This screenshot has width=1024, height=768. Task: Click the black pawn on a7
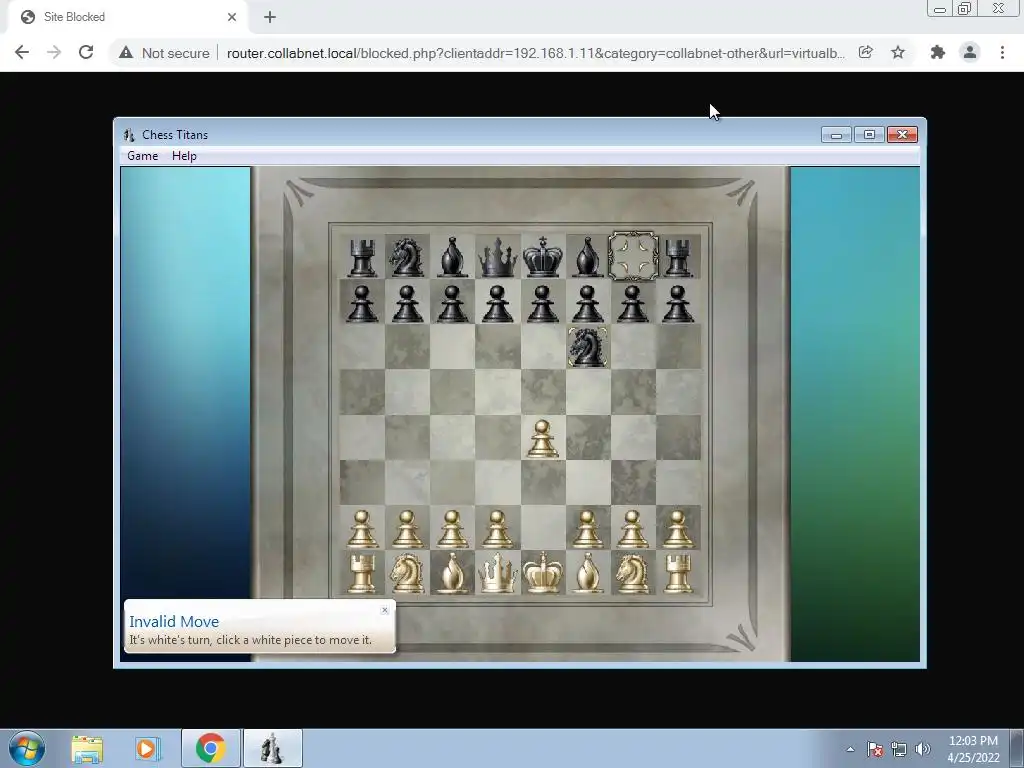coord(362,303)
